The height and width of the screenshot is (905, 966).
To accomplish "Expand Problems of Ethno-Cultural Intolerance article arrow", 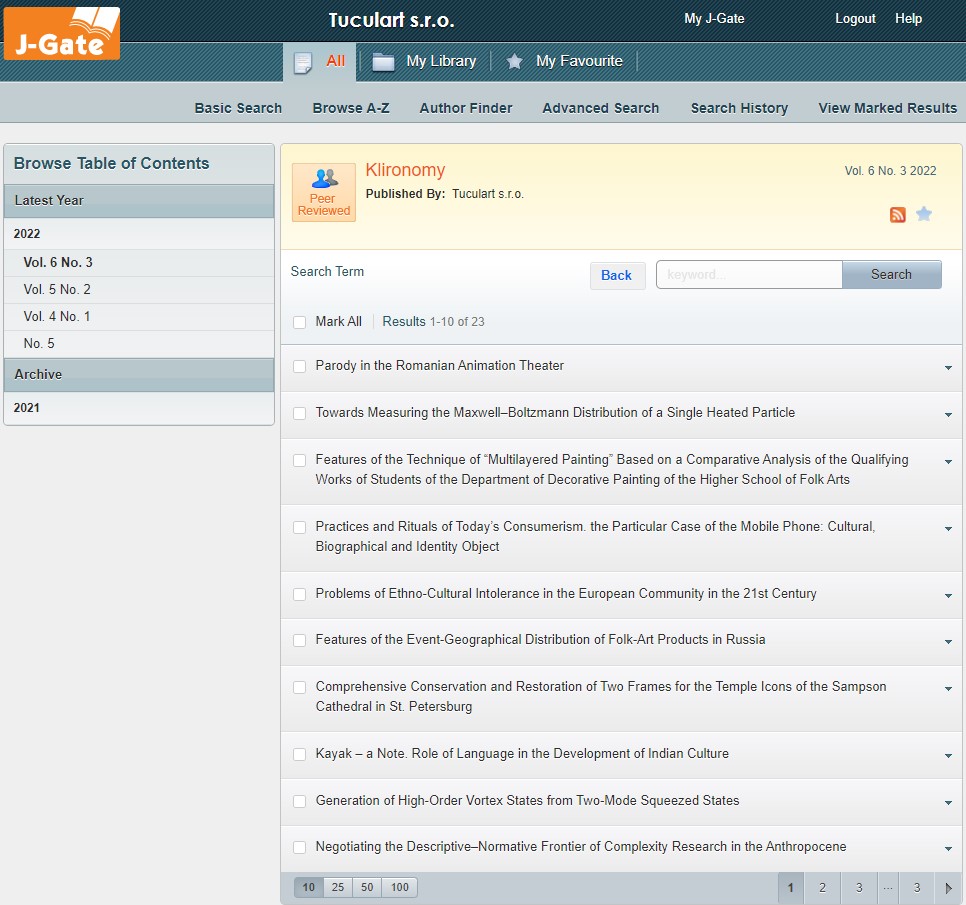I will [948, 596].
